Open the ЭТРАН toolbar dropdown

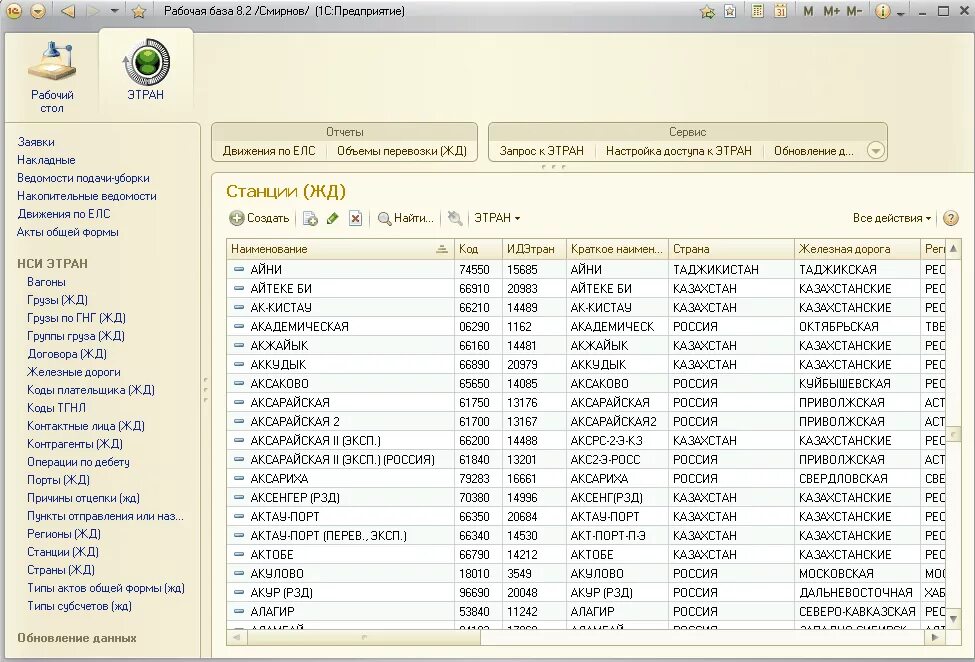497,218
